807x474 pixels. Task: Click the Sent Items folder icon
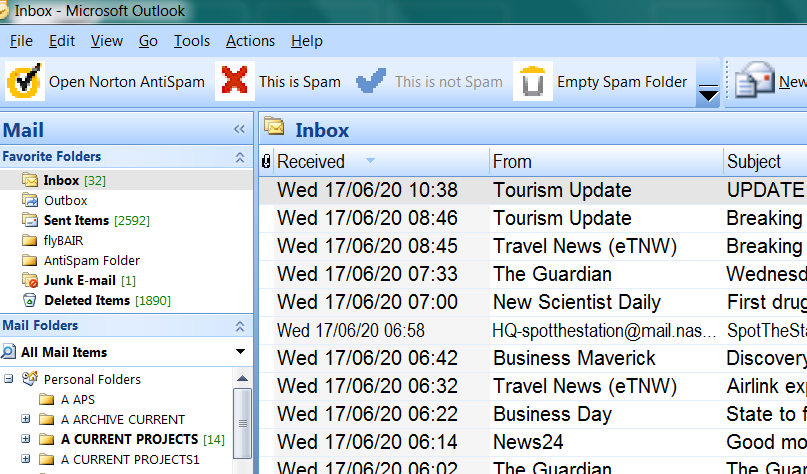[x=30, y=220]
